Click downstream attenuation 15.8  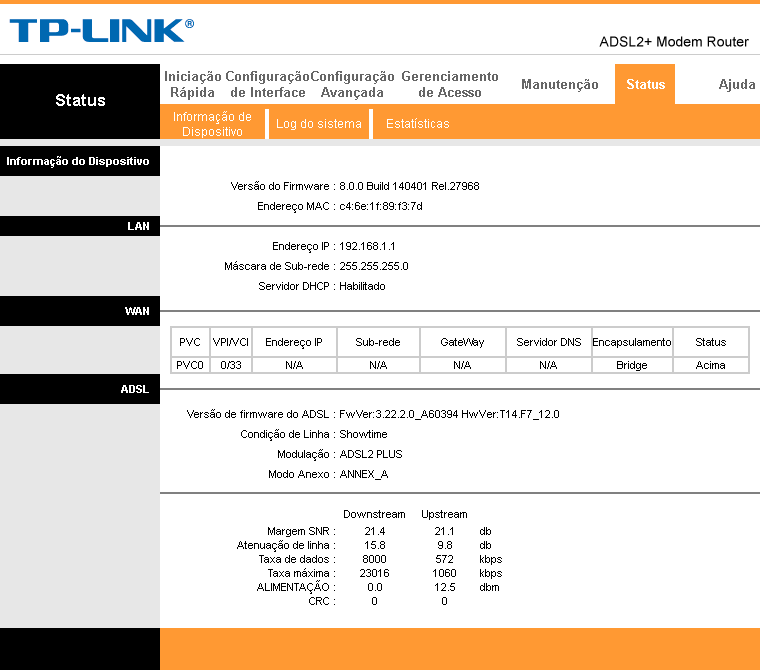click(375, 545)
